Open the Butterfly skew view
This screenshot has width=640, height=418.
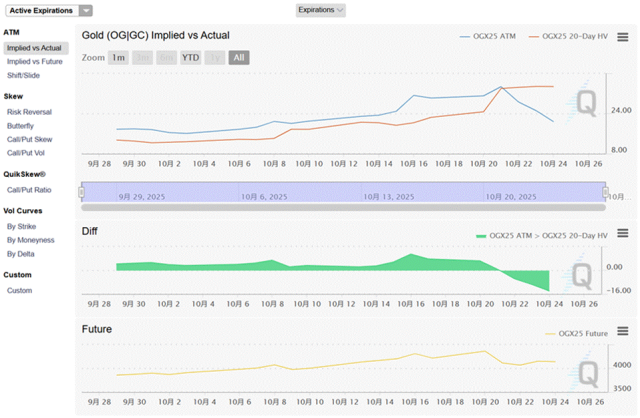[x=21, y=126]
